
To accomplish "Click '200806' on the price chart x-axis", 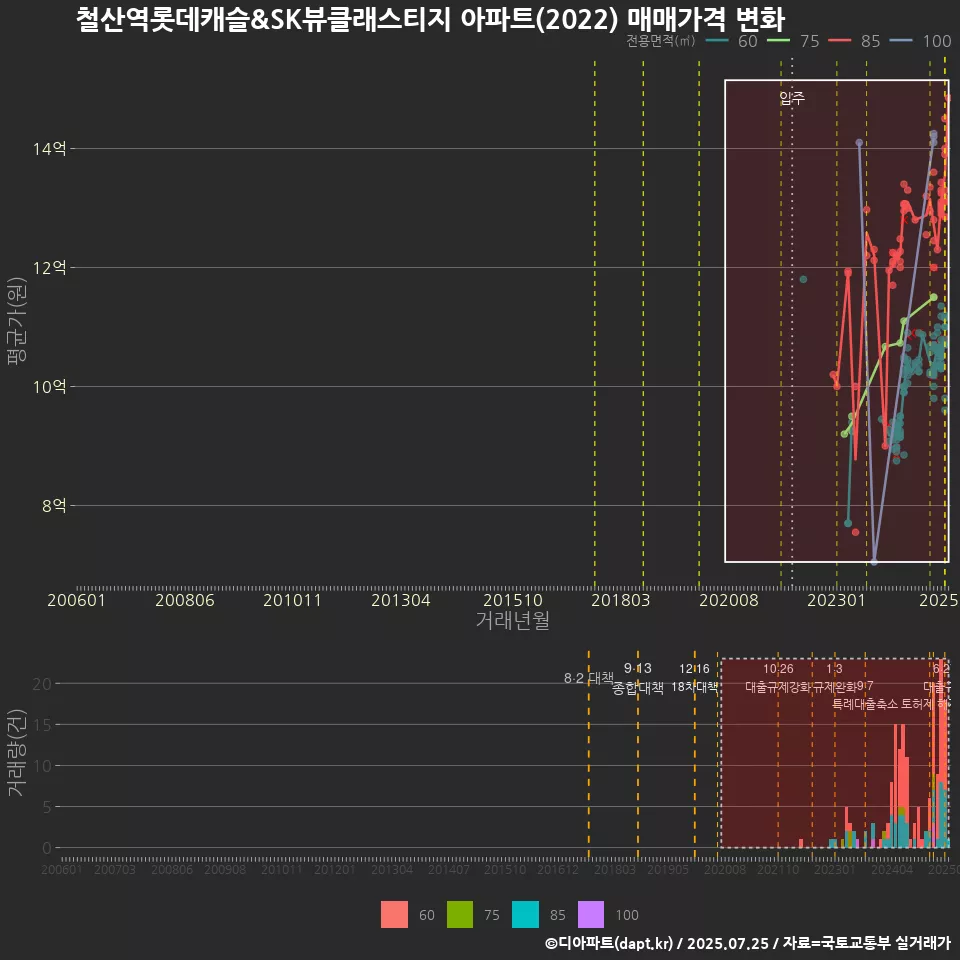I will tap(185, 600).
